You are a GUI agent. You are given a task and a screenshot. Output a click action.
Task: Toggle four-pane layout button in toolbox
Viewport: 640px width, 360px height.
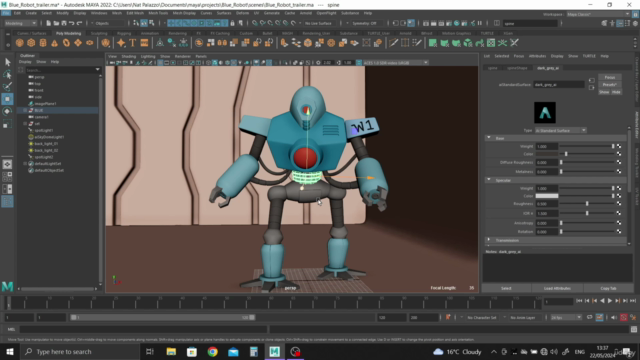click(7, 177)
